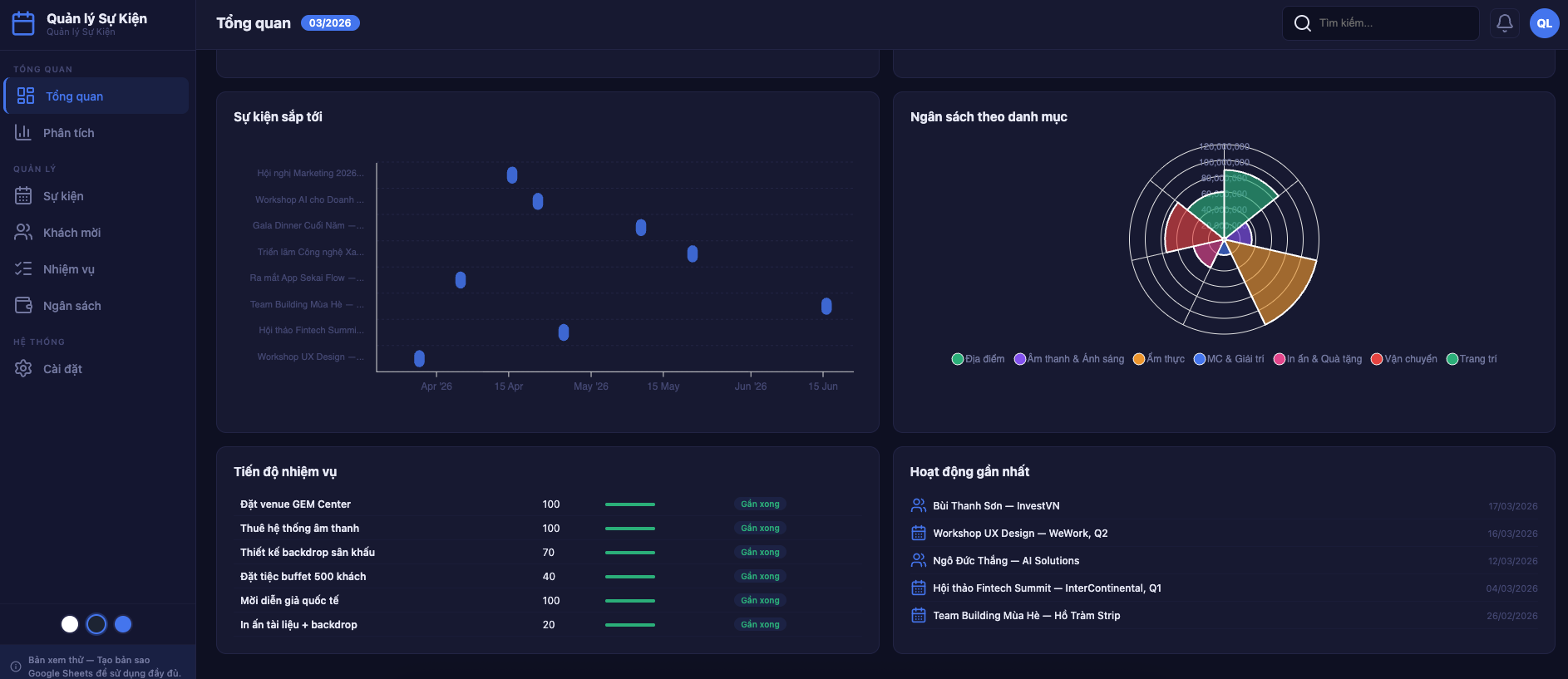The height and width of the screenshot is (679, 1568).
Task: Hide Vận chuyển legend series
Action: pyautogui.click(x=1403, y=359)
